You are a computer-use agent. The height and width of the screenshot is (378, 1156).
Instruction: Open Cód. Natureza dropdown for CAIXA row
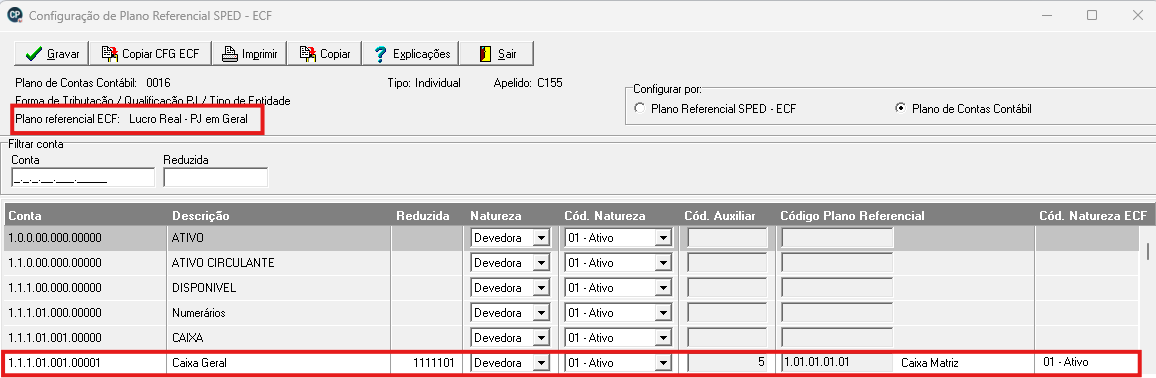[664, 338]
